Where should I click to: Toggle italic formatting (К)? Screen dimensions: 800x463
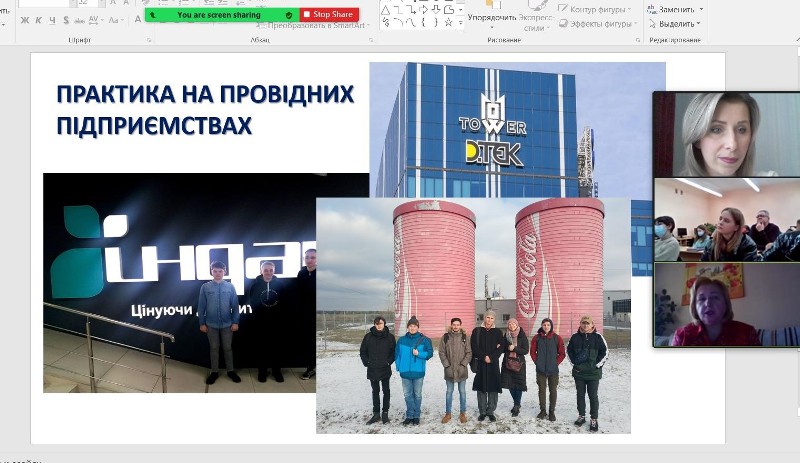(39, 20)
